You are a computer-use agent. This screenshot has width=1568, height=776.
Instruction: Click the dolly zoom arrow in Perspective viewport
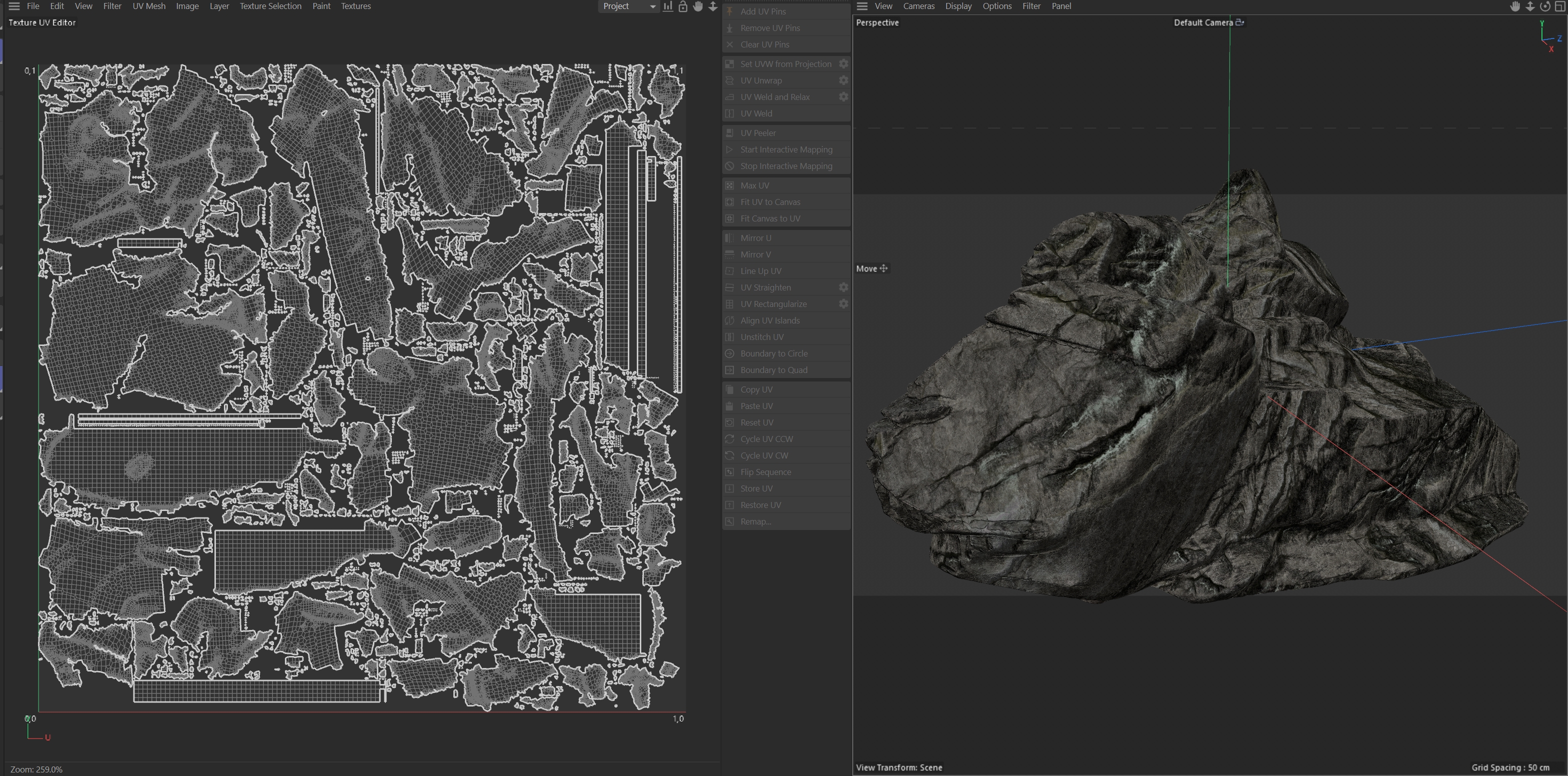click(x=1530, y=6)
